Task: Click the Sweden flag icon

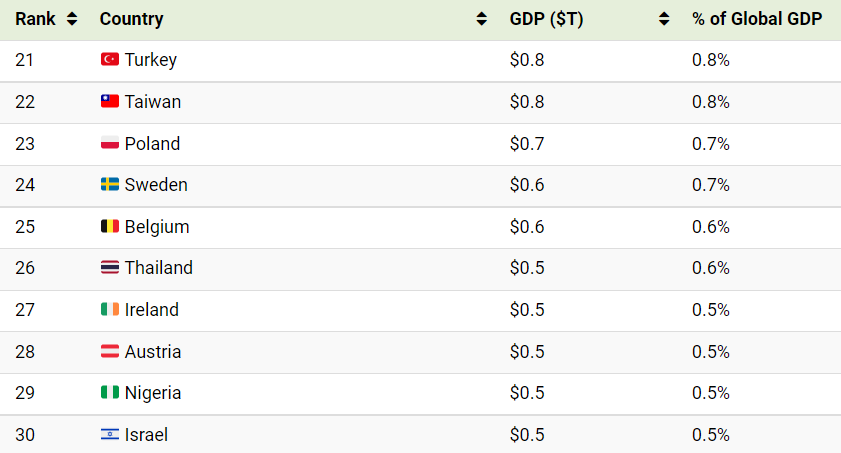Action: coord(110,184)
